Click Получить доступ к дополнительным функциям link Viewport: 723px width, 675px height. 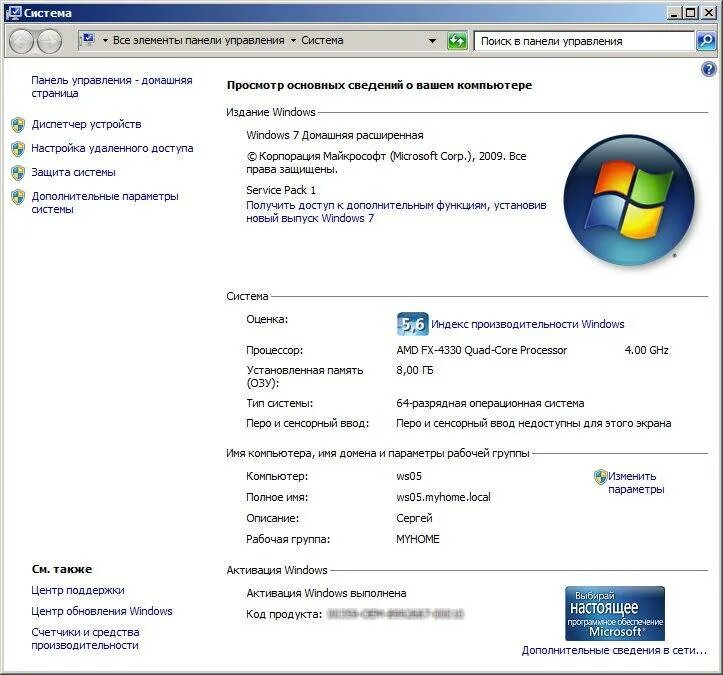[396, 212]
